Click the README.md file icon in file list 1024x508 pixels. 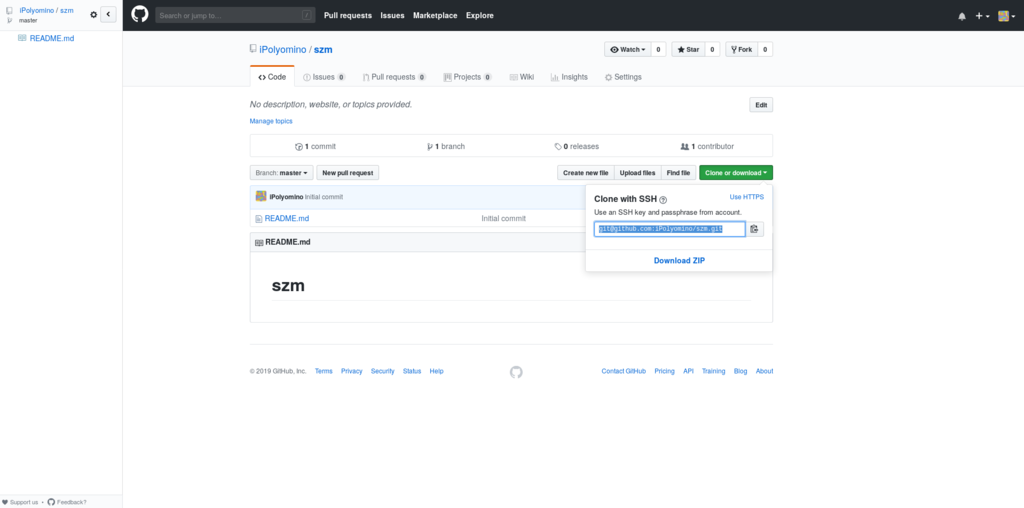pos(259,219)
